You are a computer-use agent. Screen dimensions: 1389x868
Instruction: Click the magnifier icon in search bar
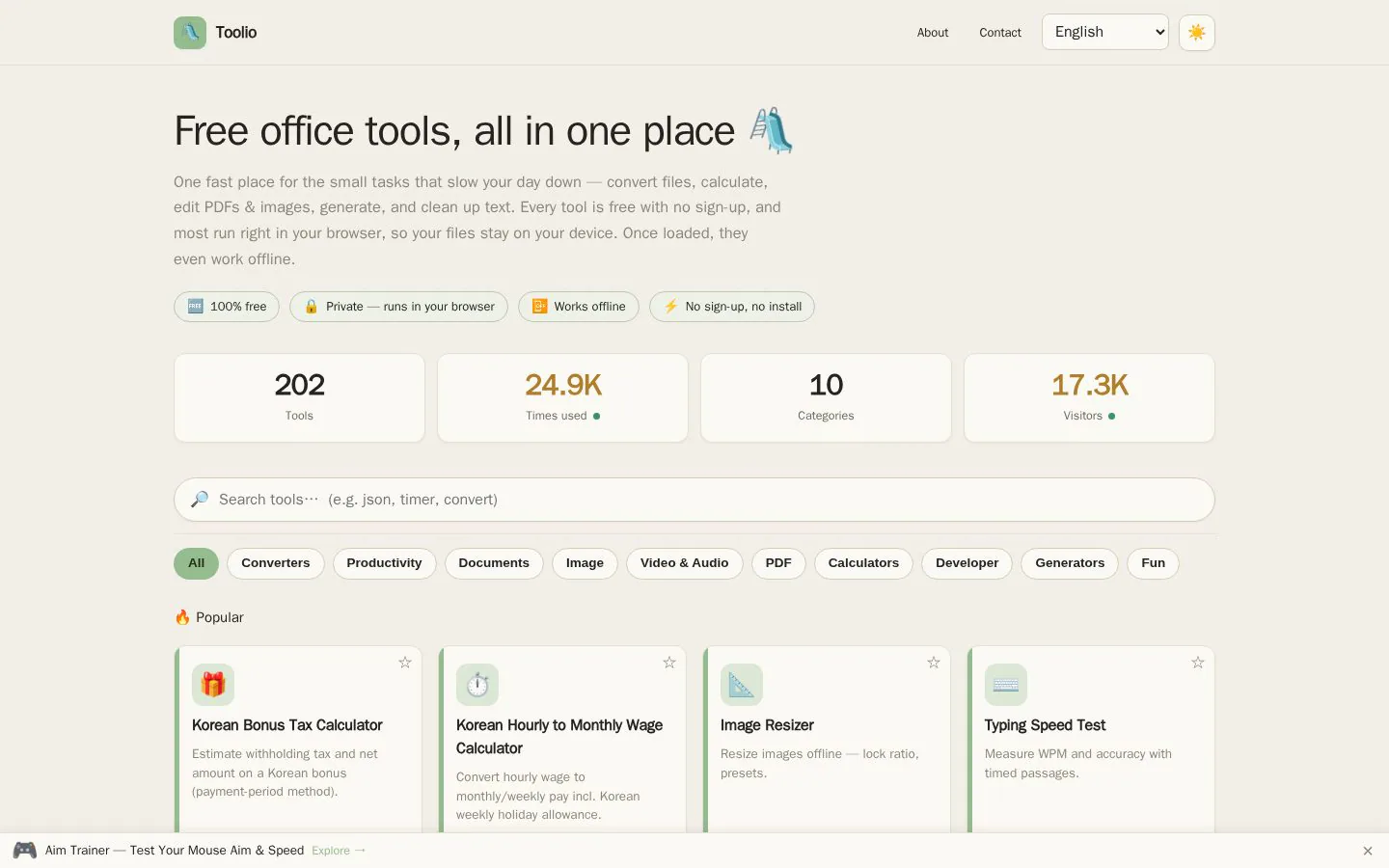200,500
